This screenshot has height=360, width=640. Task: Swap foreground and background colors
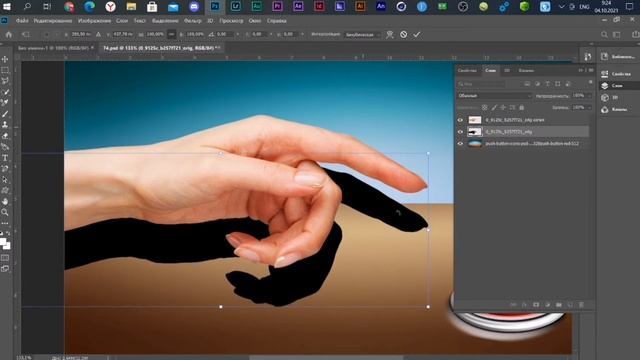click(x=8, y=233)
